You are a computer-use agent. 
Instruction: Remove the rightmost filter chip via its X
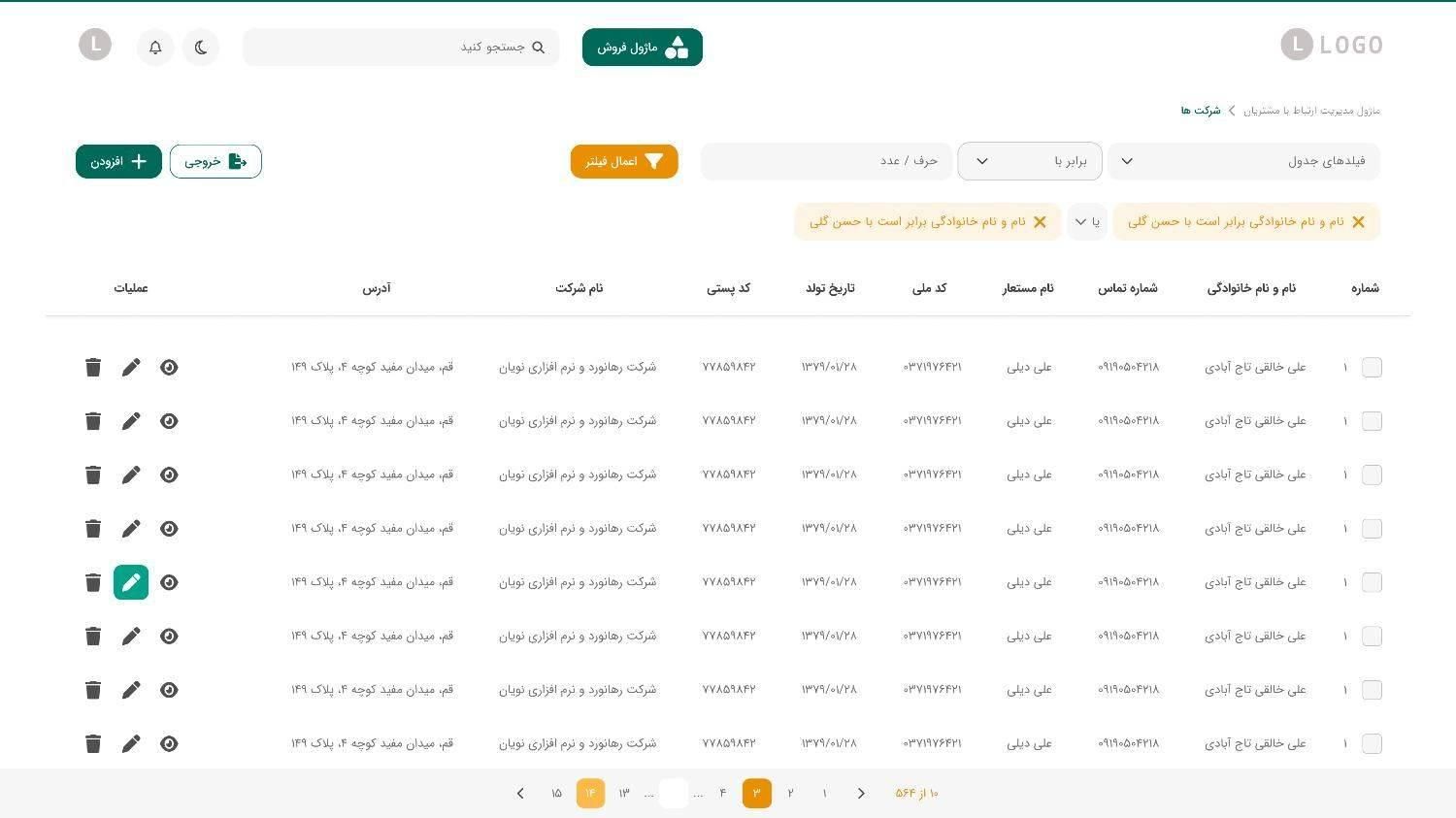pyautogui.click(x=1358, y=221)
